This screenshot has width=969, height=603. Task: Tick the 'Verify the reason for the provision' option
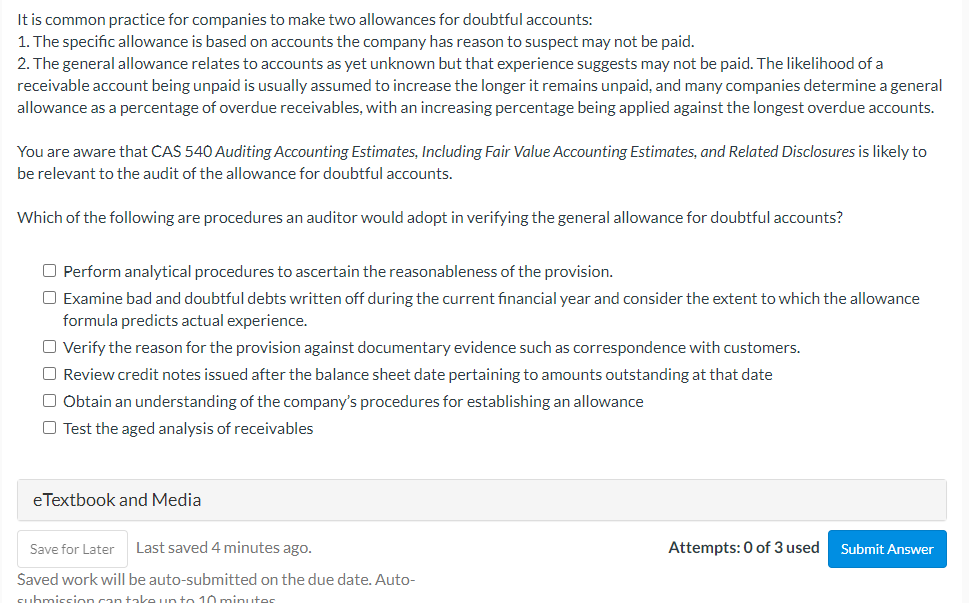coord(49,345)
